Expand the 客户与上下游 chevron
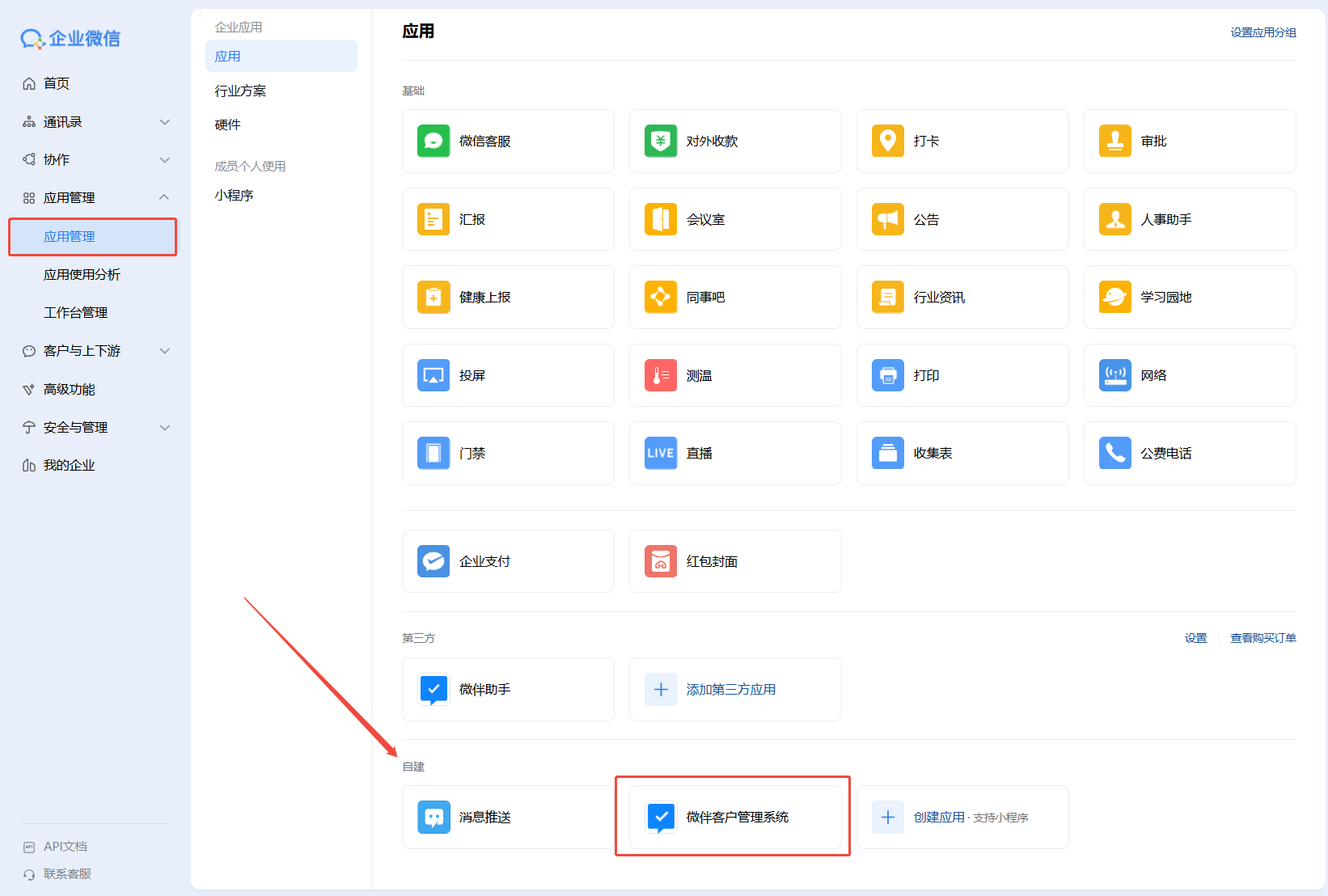The height and width of the screenshot is (896, 1328). tap(165, 351)
